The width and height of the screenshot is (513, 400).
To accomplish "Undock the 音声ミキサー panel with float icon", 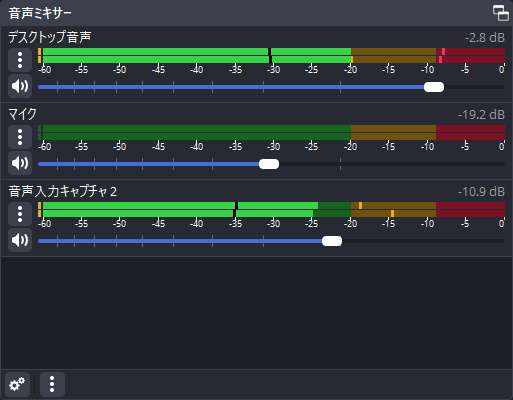I will [x=500, y=13].
